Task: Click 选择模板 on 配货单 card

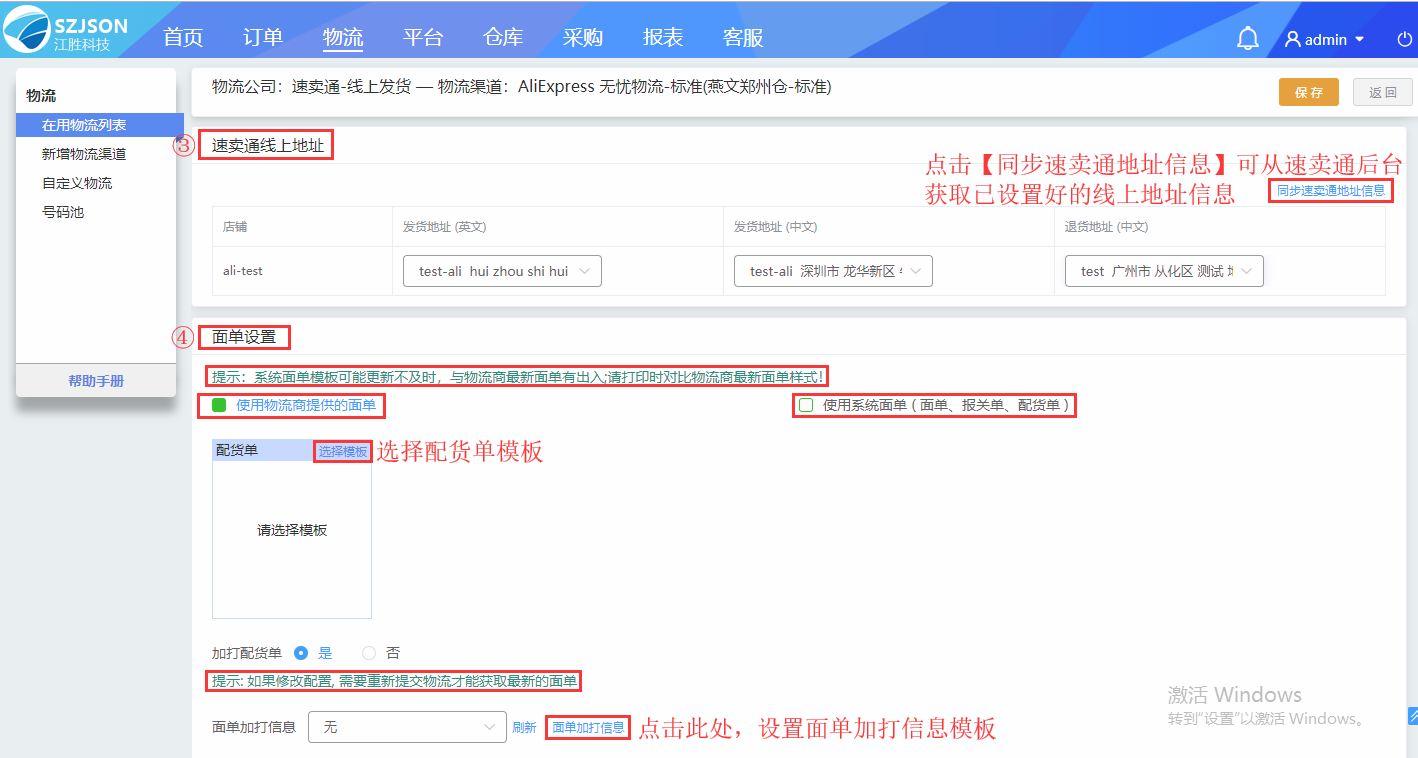Action: tap(343, 452)
